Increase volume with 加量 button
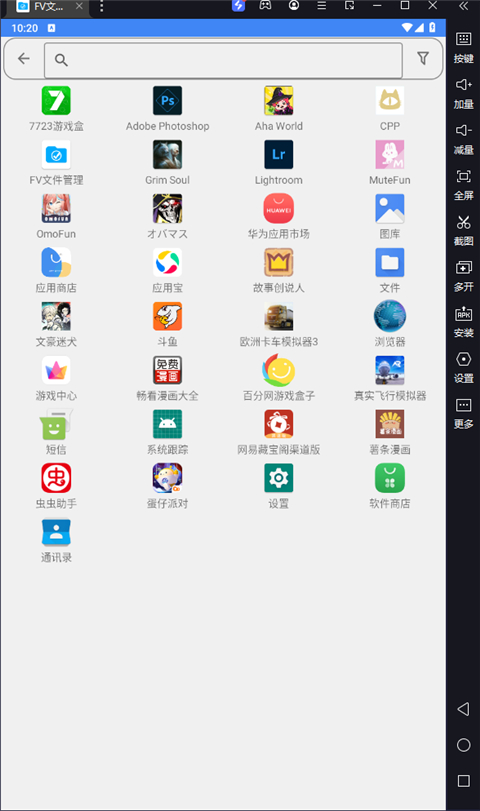This screenshot has width=480, height=811. tap(463, 94)
